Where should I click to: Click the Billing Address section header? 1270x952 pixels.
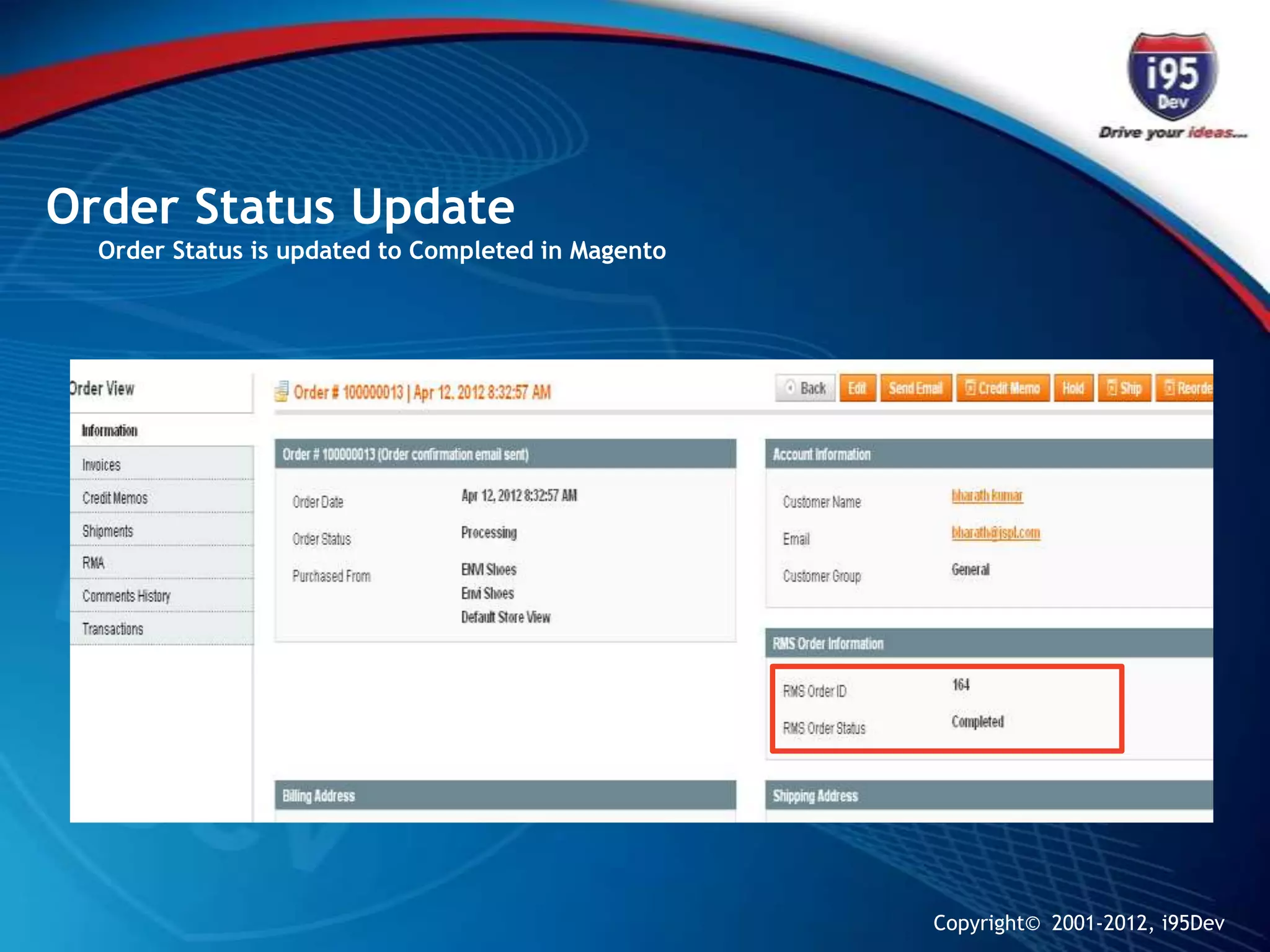[505, 795]
